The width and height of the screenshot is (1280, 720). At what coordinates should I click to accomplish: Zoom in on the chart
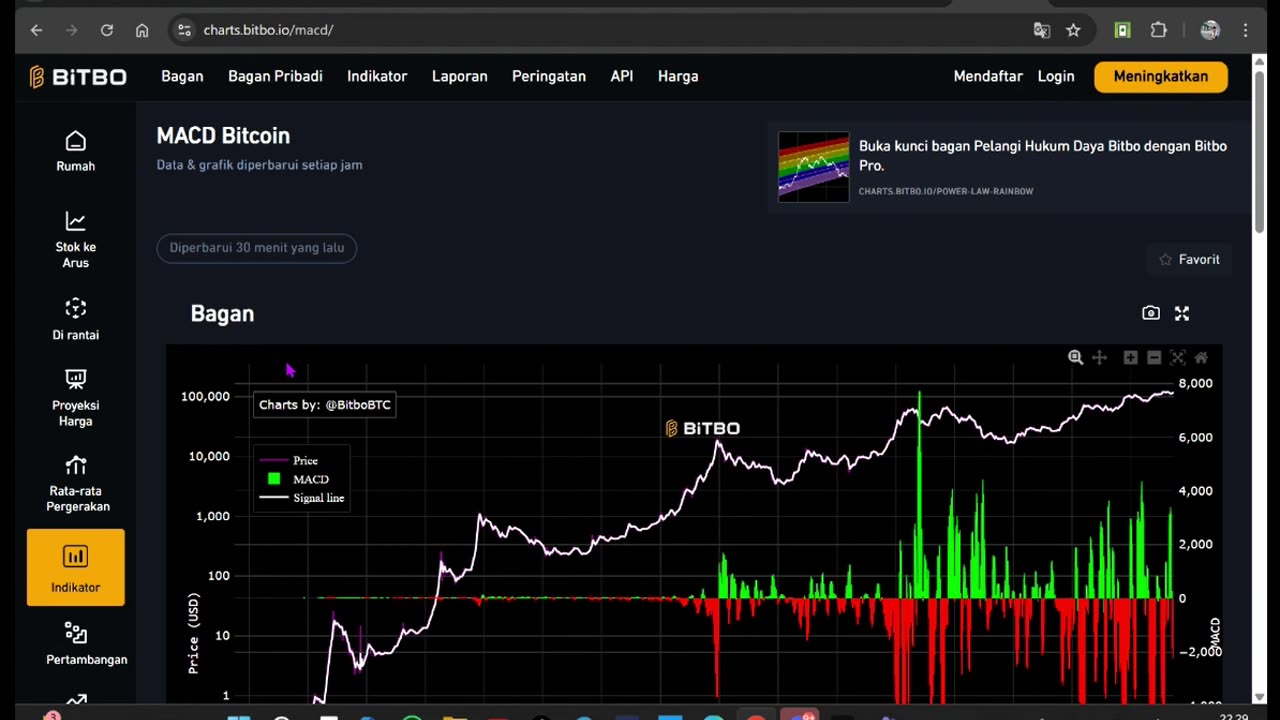click(x=1131, y=357)
